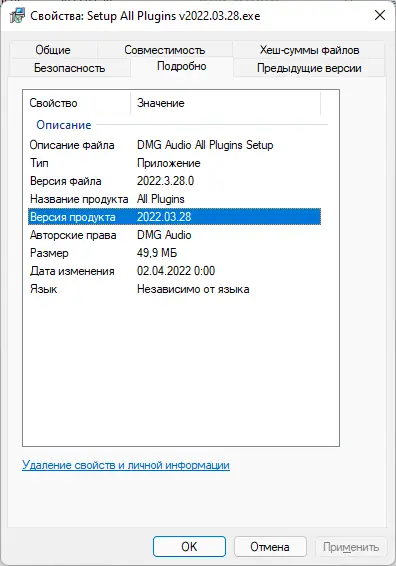Select the Размер property row
This screenshot has width=396, height=566.
[x=174, y=253]
